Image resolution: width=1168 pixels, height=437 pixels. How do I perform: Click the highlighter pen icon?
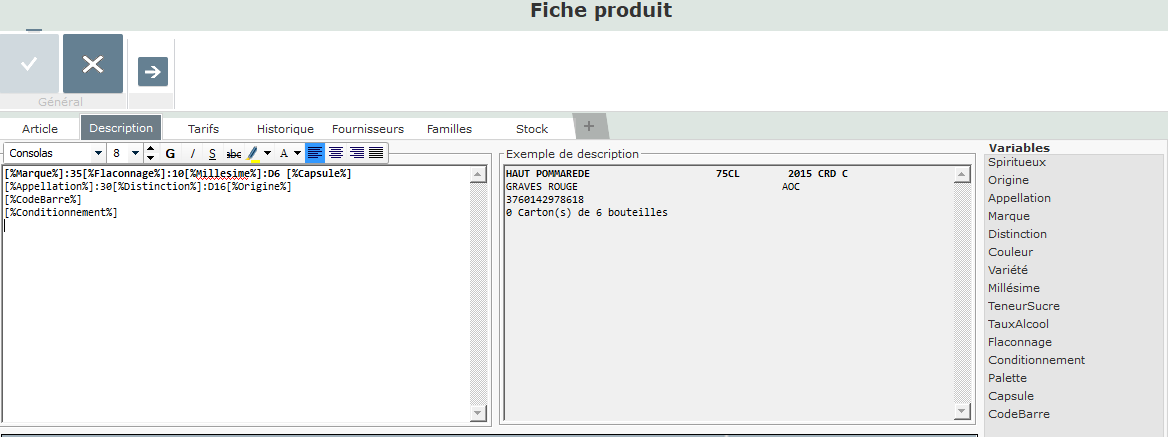(x=253, y=153)
